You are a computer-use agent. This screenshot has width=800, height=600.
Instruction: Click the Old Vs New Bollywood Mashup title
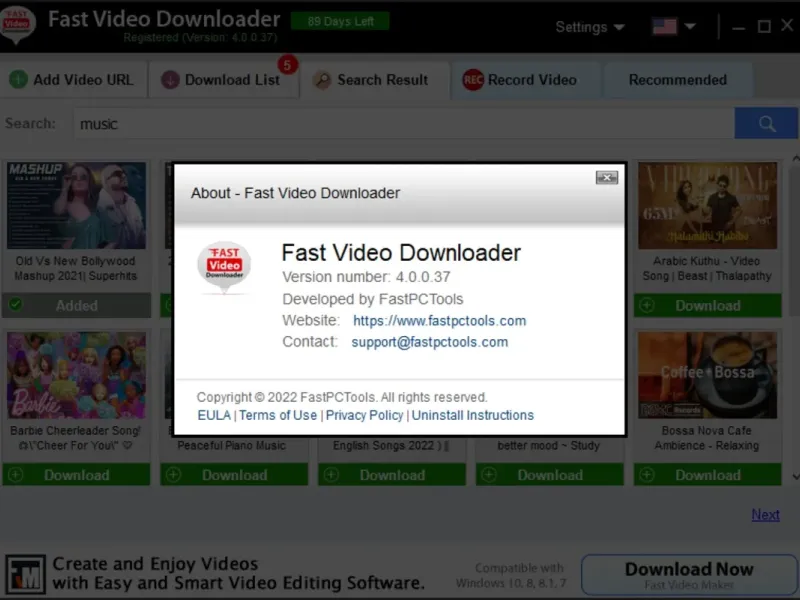tap(76, 268)
